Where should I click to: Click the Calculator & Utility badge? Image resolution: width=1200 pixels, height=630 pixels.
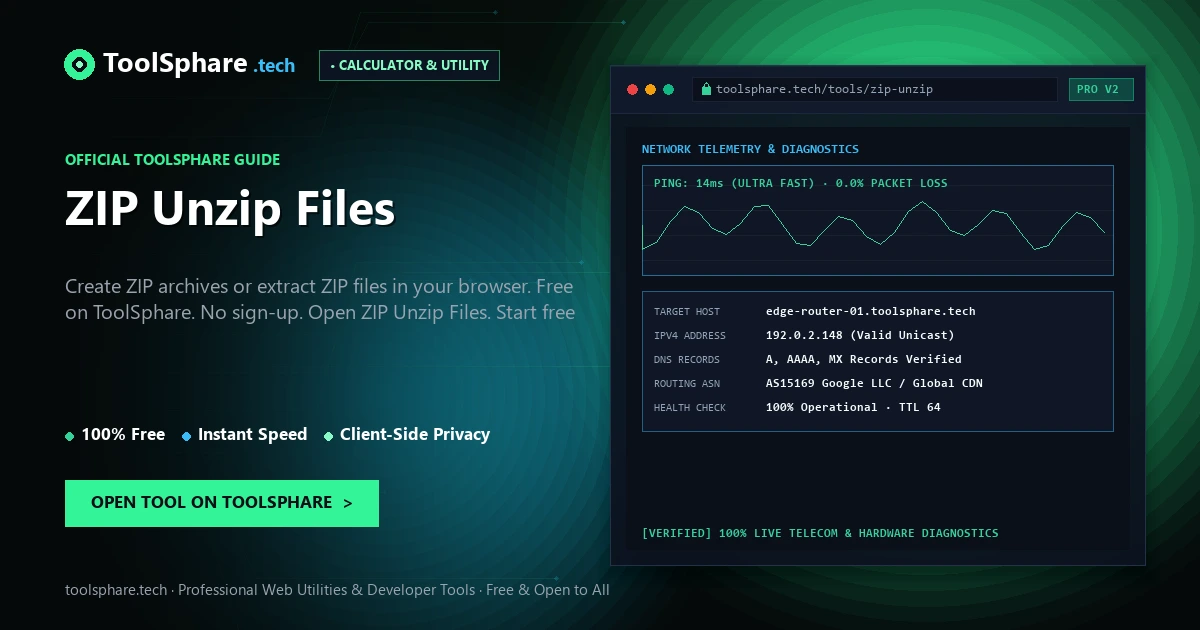(x=409, y=65)
